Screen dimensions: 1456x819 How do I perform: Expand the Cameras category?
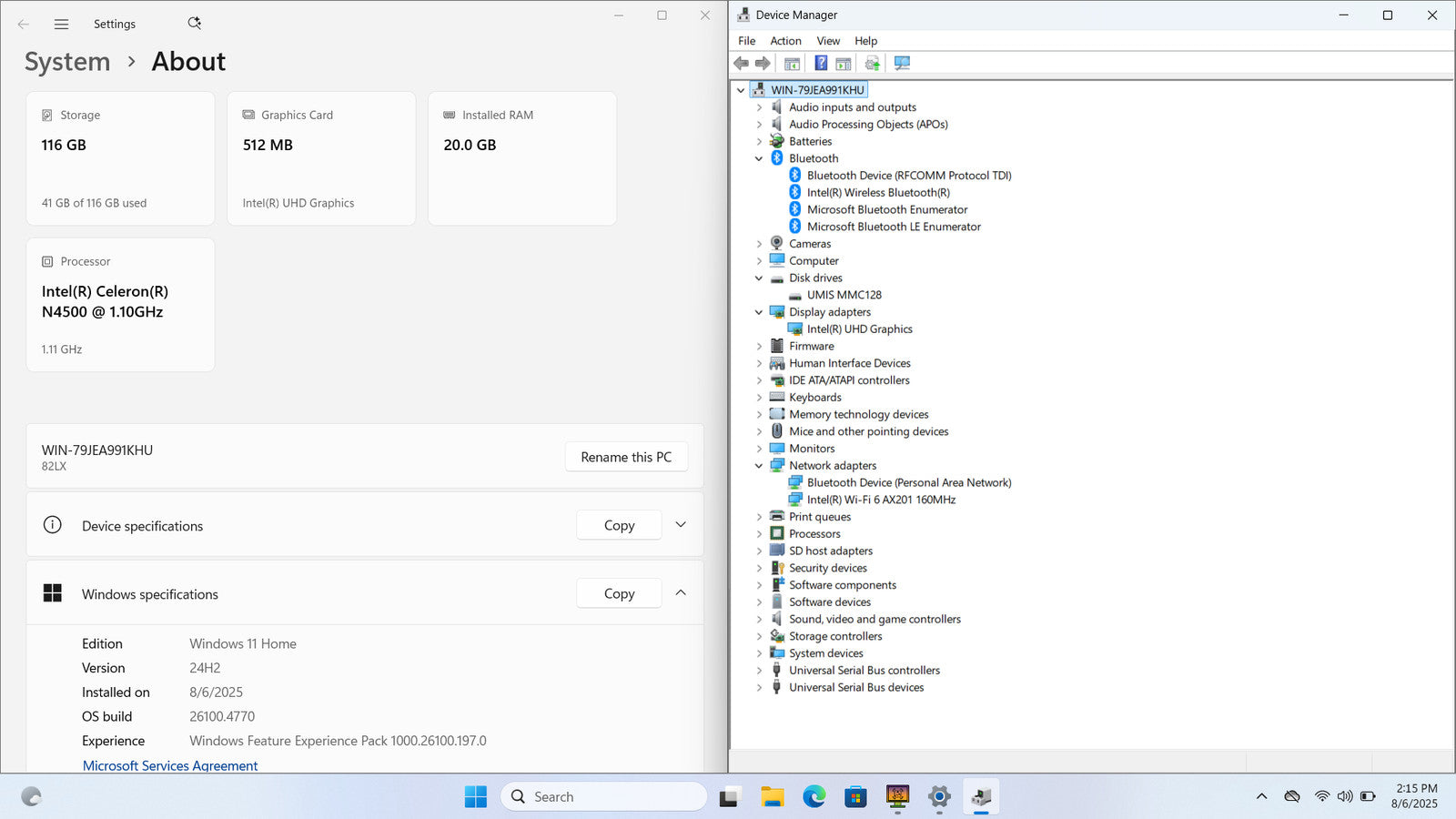click(x=759, y=244)
